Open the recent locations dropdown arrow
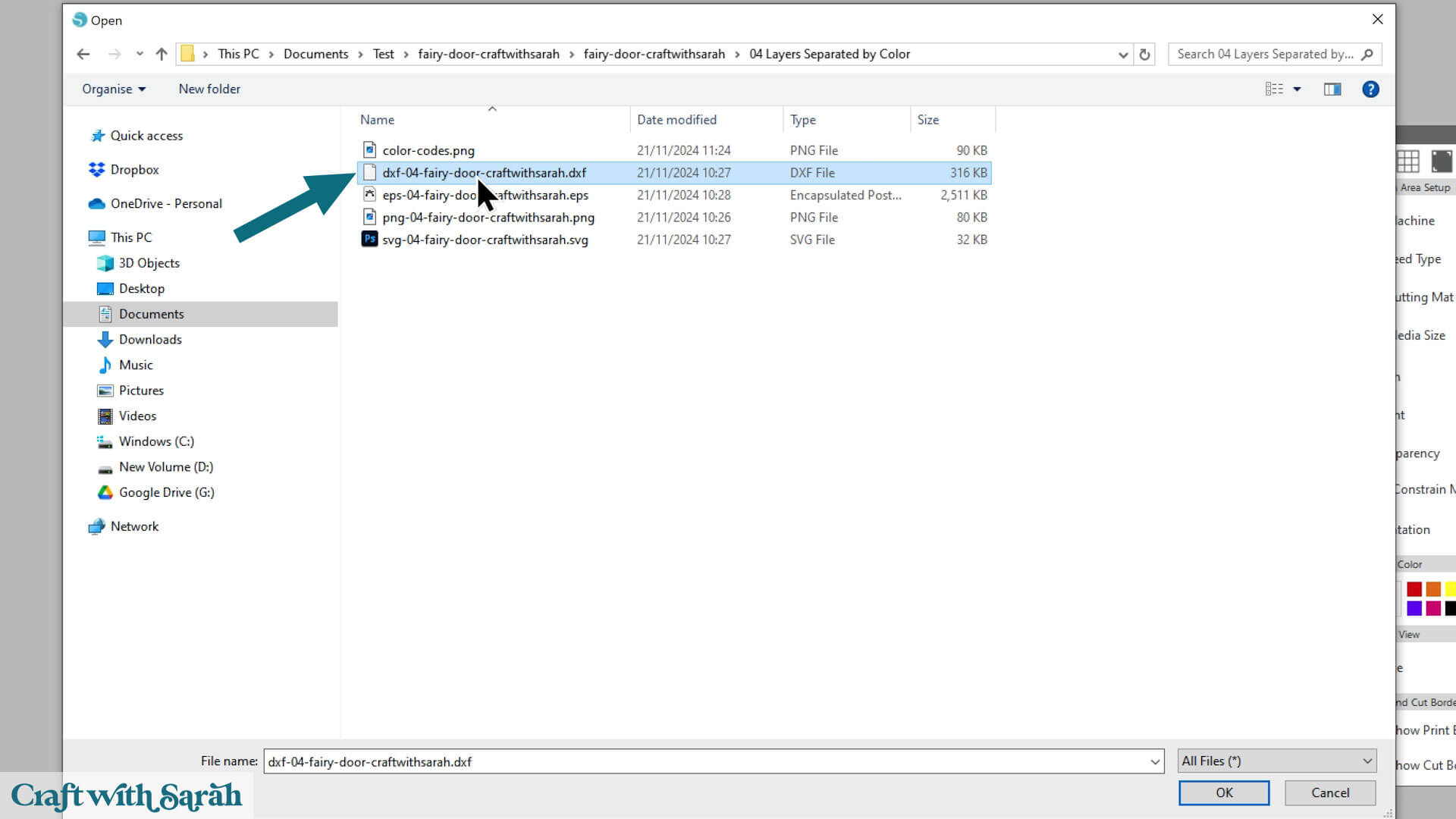Screen dimensions: 1456x819 point(140,54)
